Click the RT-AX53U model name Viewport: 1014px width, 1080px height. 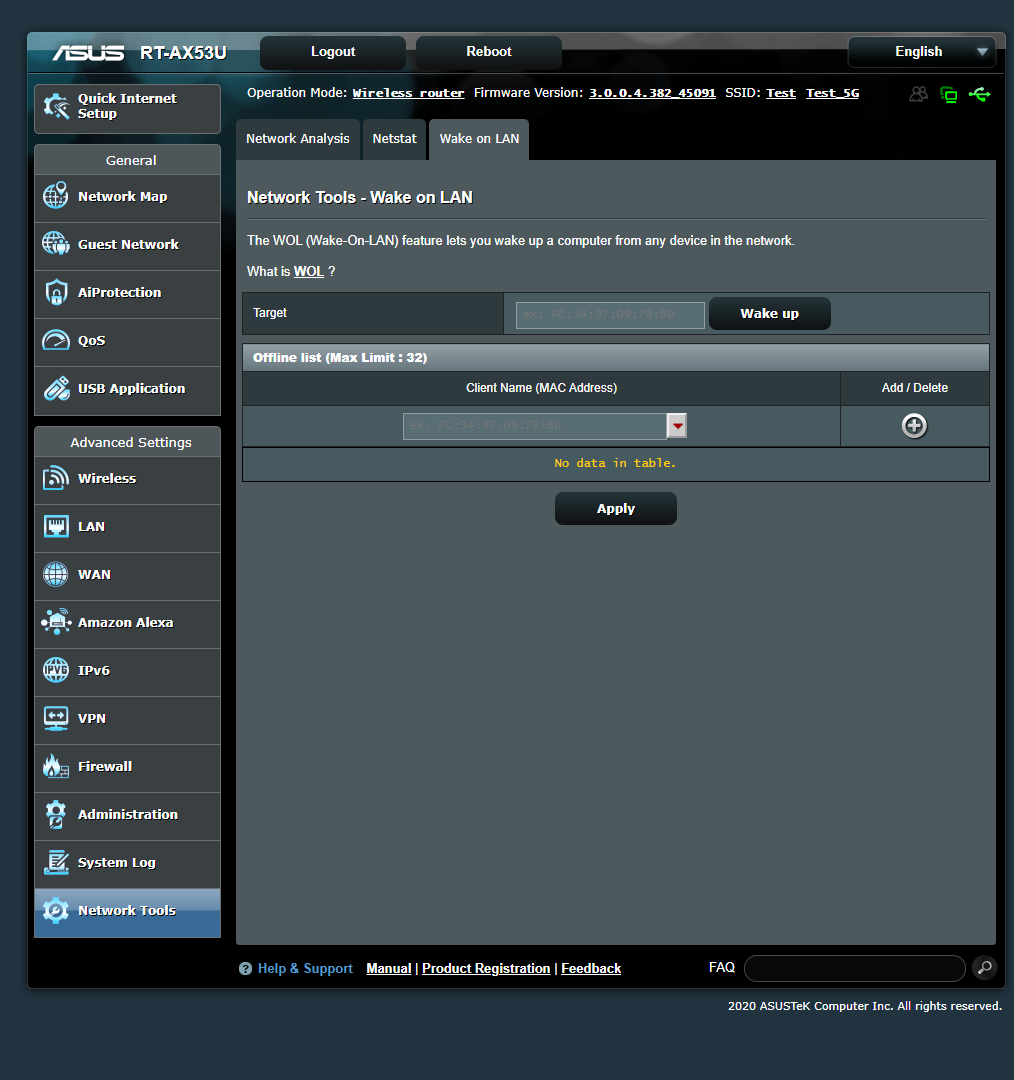[x=183, y=53]
